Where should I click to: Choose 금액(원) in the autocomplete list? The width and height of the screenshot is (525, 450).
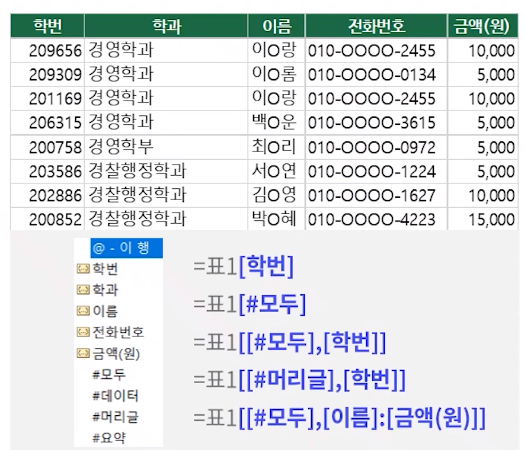click(x=116, y=354)
